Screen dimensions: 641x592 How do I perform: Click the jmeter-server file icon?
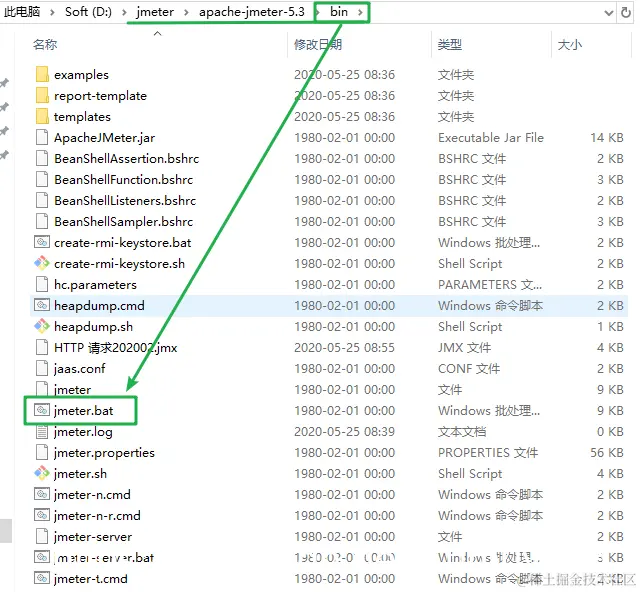[42, 536]
